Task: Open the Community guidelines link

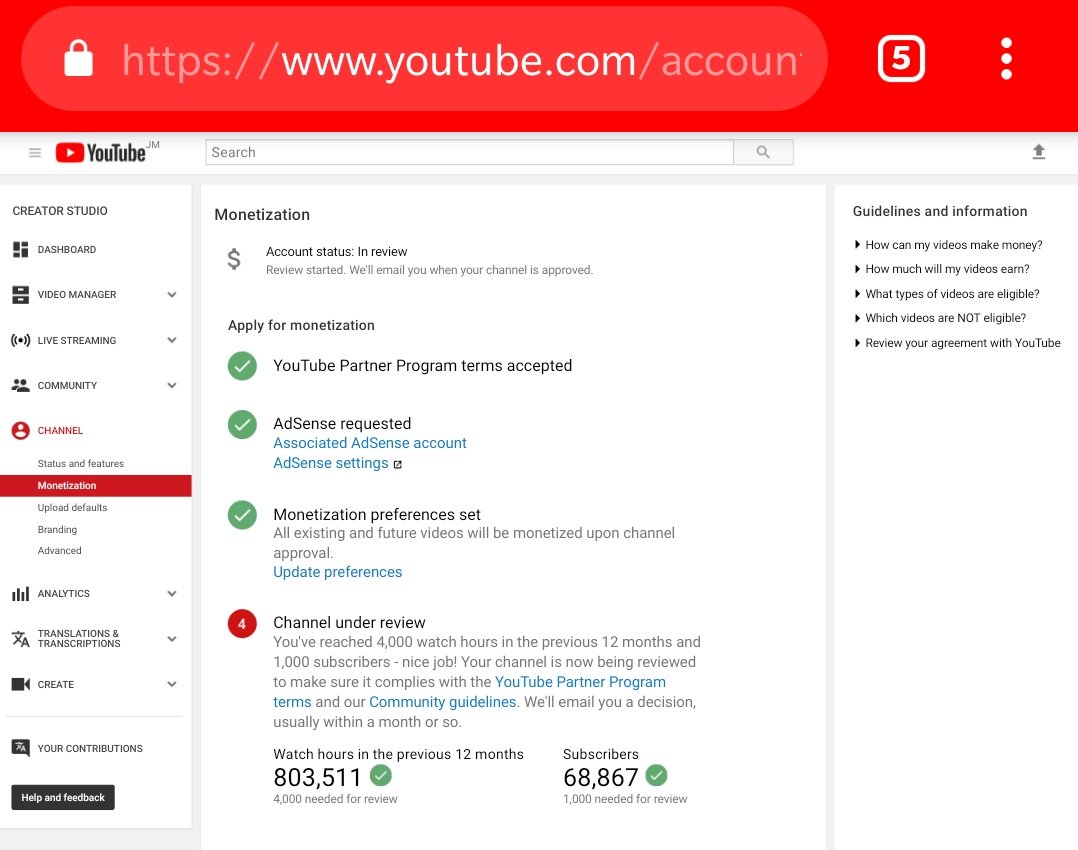Action: coord(443,702)
